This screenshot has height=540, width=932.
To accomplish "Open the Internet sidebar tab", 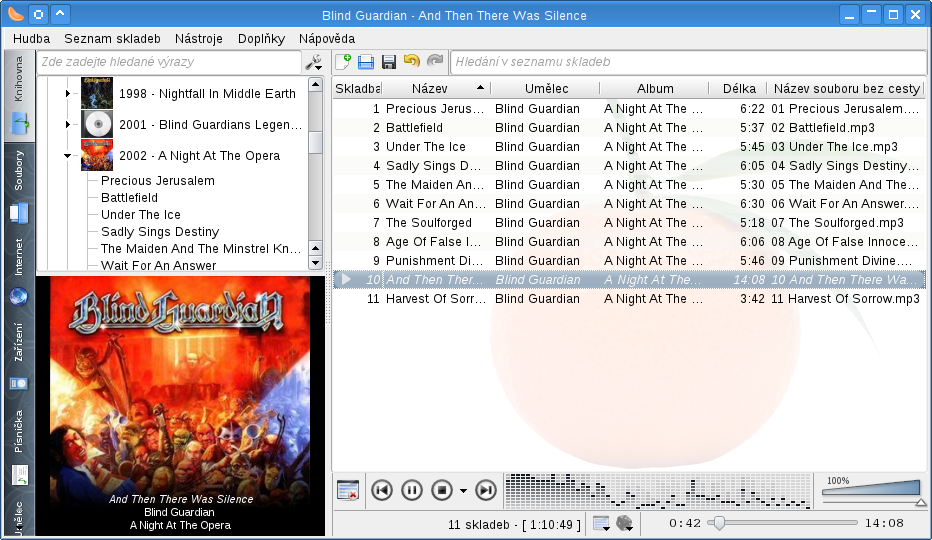I will click(19, 272).
